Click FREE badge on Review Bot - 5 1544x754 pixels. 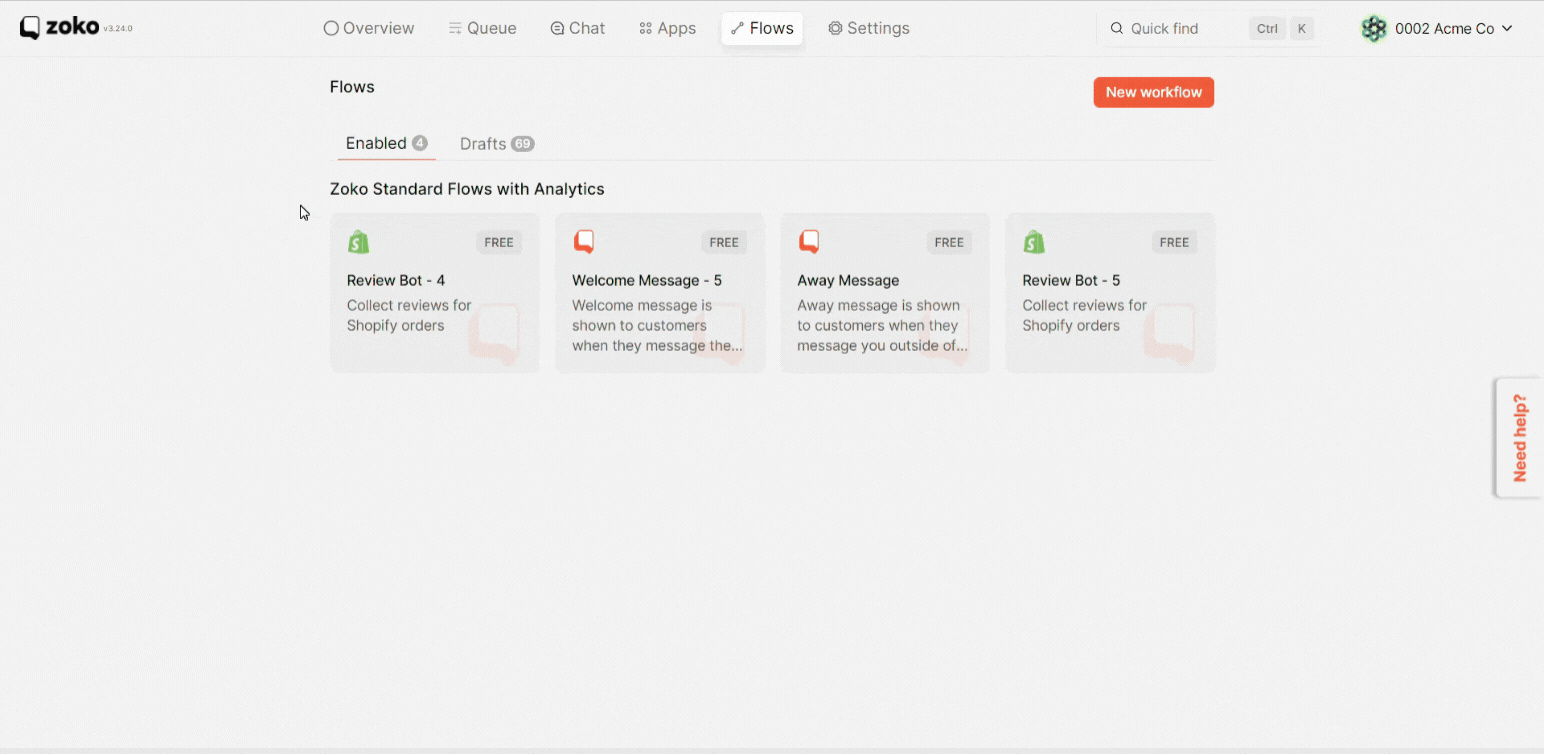pos(1174,242)
